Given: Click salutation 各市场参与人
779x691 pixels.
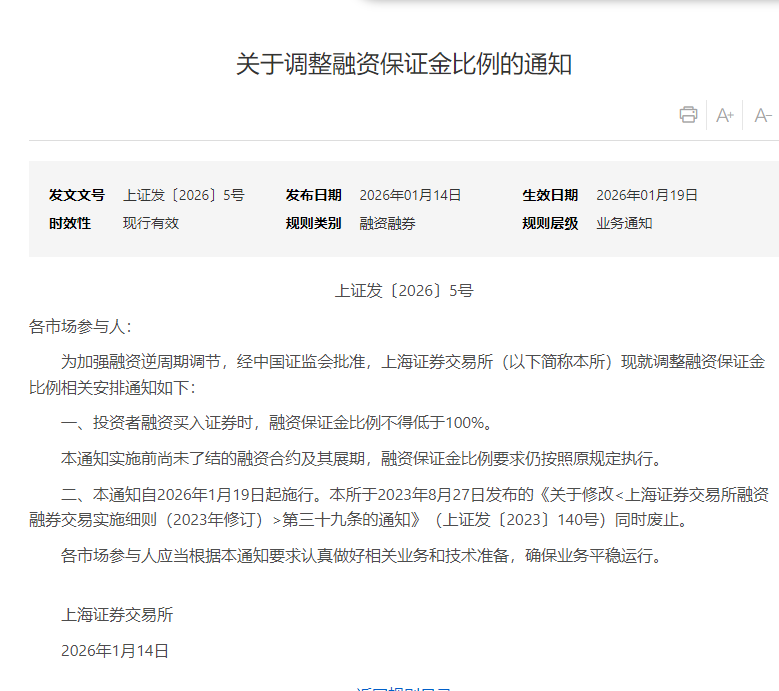Looking at the screenshot, I should [80, 327].
